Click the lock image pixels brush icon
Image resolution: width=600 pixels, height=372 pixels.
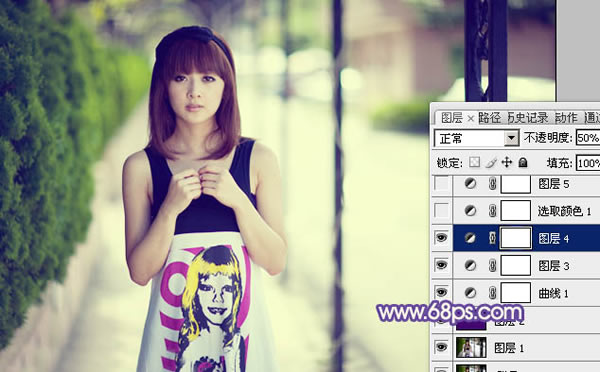pos(491,163)
